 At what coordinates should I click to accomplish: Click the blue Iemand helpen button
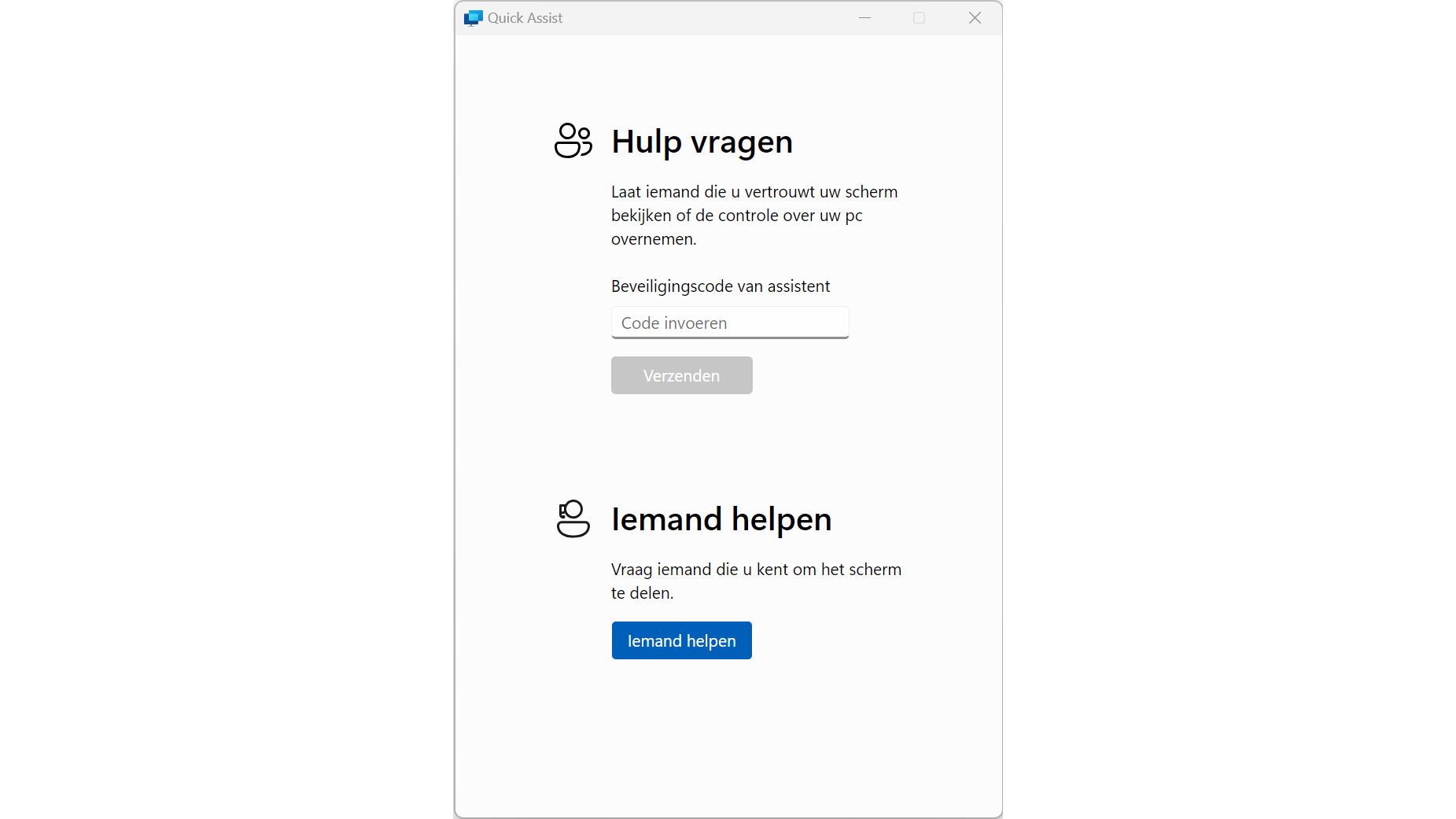click(x=682, y=640)
